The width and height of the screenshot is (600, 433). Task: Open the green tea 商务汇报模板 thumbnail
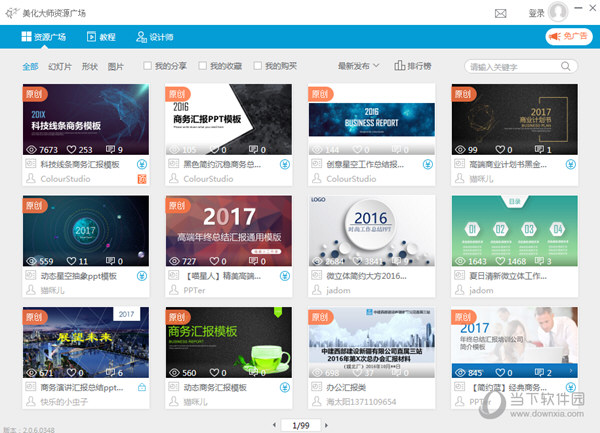[228, 342]
